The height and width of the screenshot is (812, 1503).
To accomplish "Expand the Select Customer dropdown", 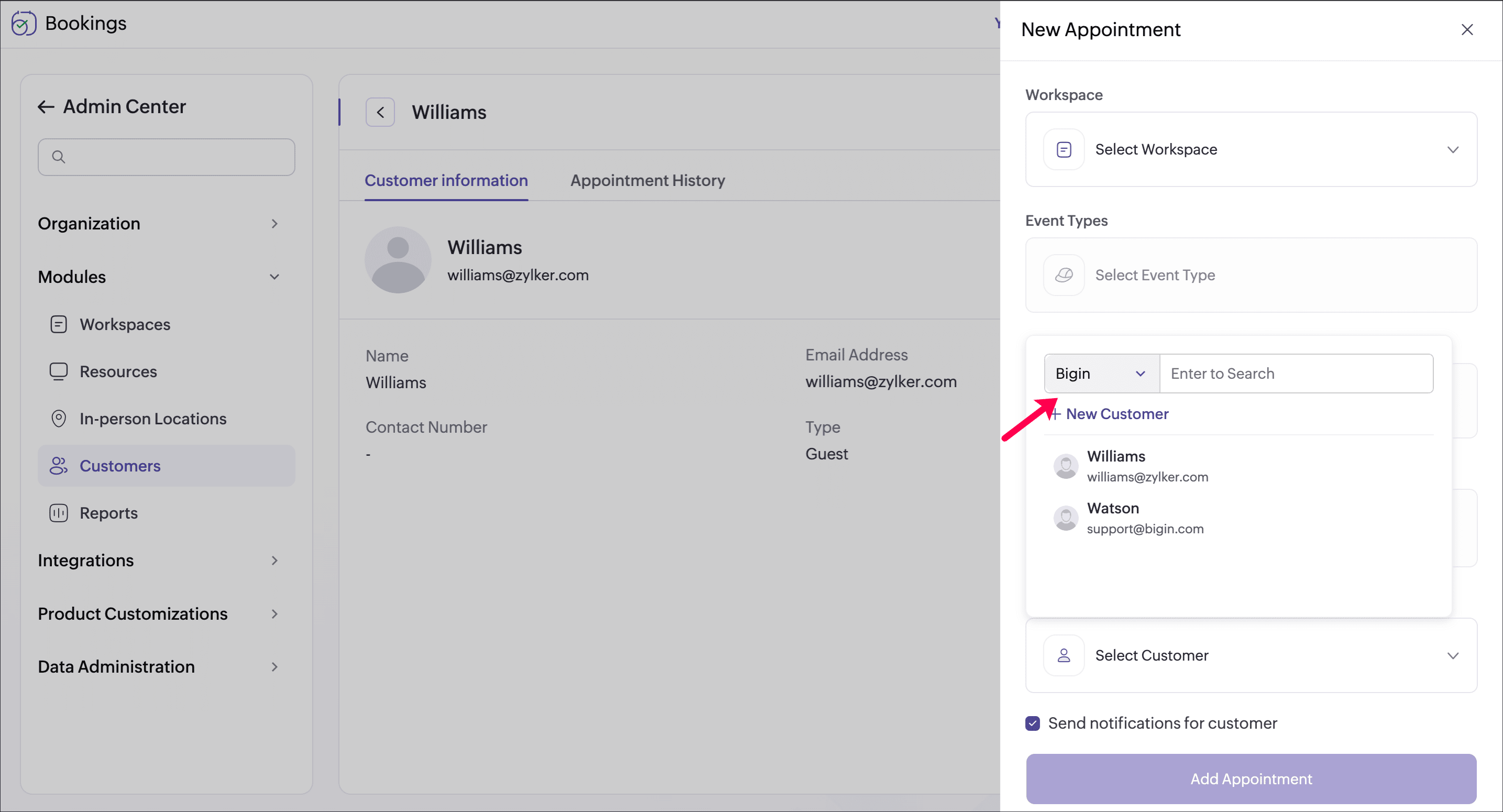I will (1251, 656).
